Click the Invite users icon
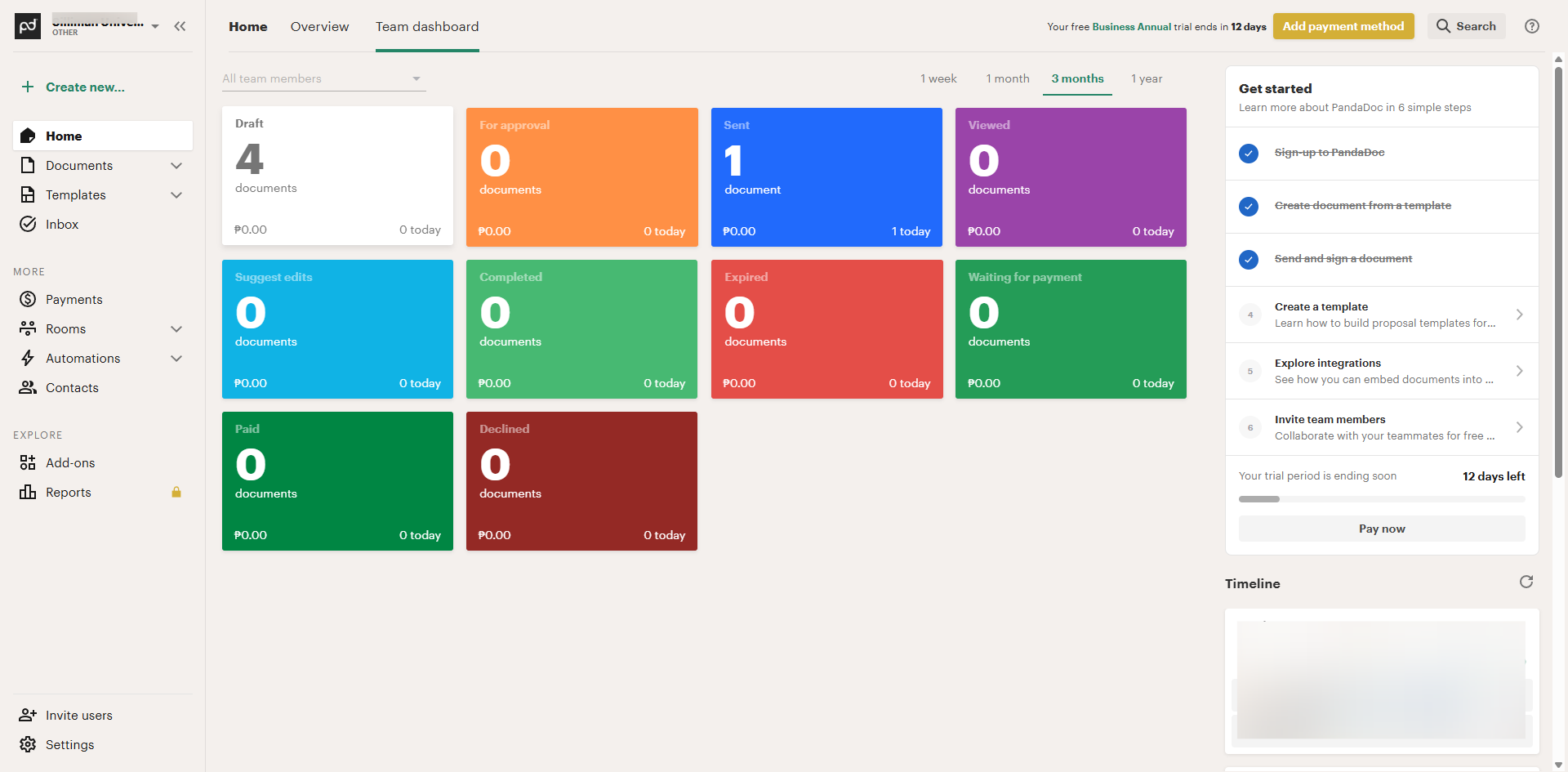The height and width of the screenshot is (772, 1568). click(28, 716)
